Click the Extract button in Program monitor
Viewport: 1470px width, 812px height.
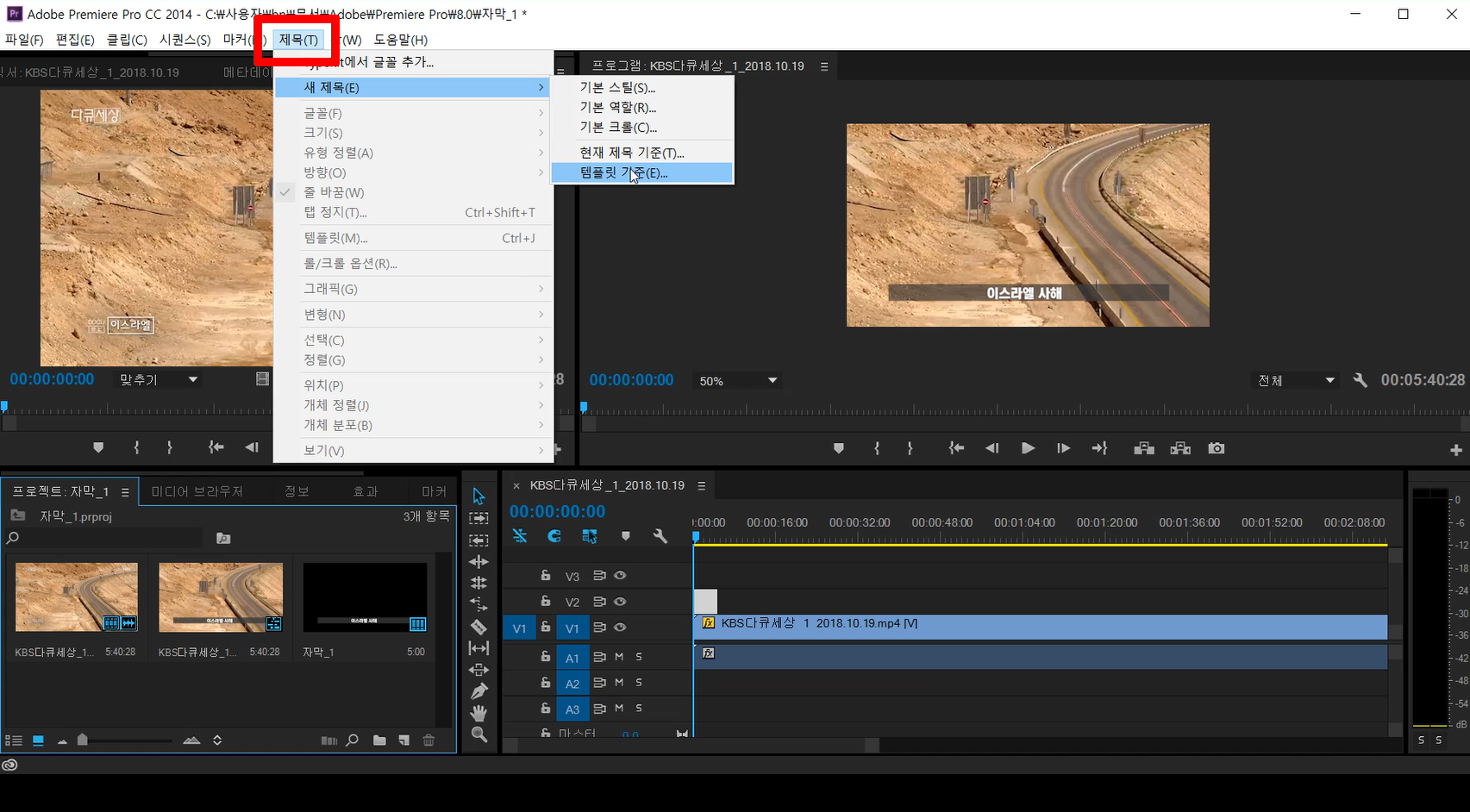1180,448
